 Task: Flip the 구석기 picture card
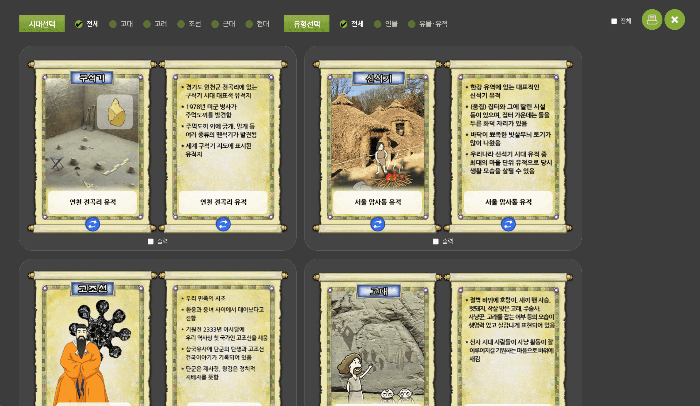[92, 224]
